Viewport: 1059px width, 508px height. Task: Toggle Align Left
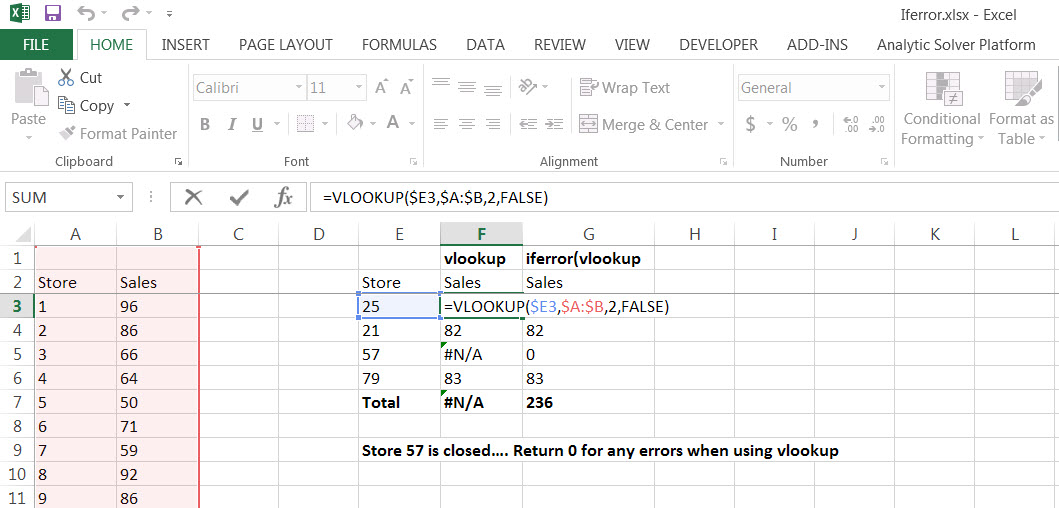441,124
